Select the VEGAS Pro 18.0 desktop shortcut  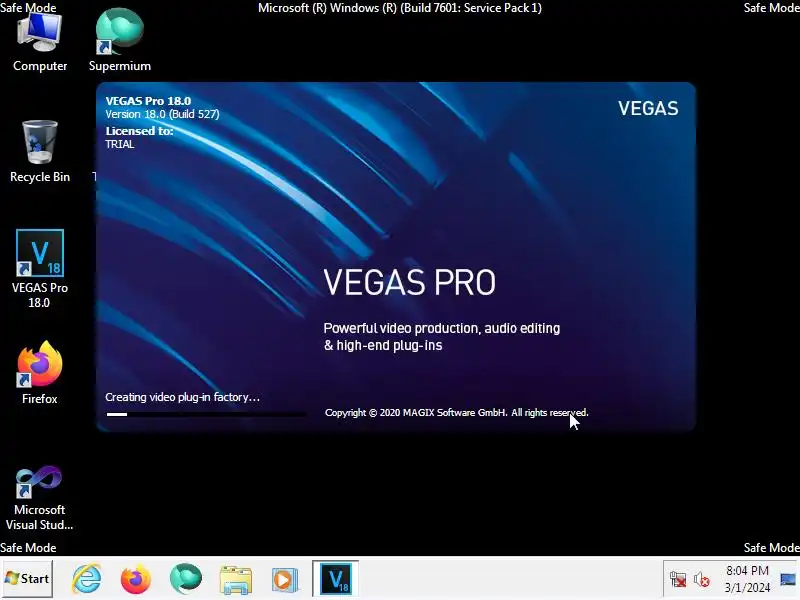pyautogui.click(x=40, y=269)
